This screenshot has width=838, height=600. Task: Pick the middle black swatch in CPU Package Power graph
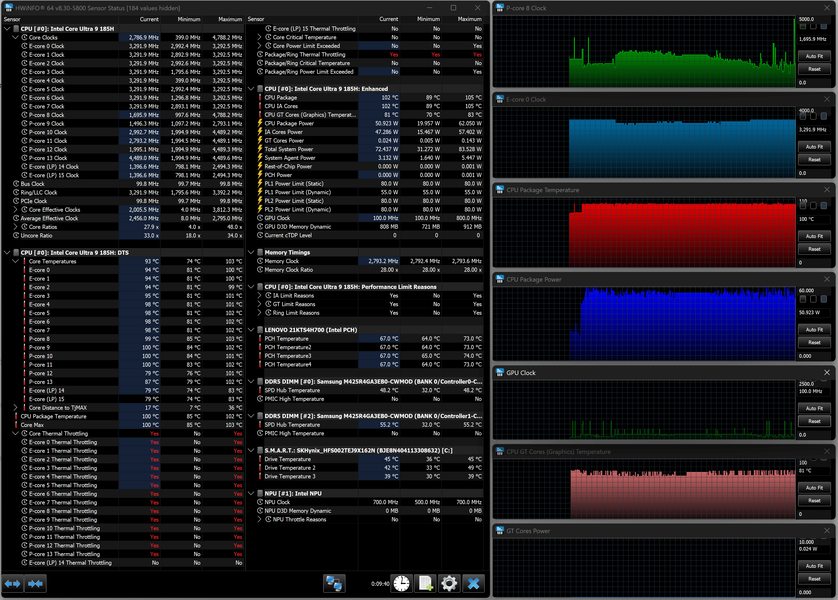pos(813,299)
